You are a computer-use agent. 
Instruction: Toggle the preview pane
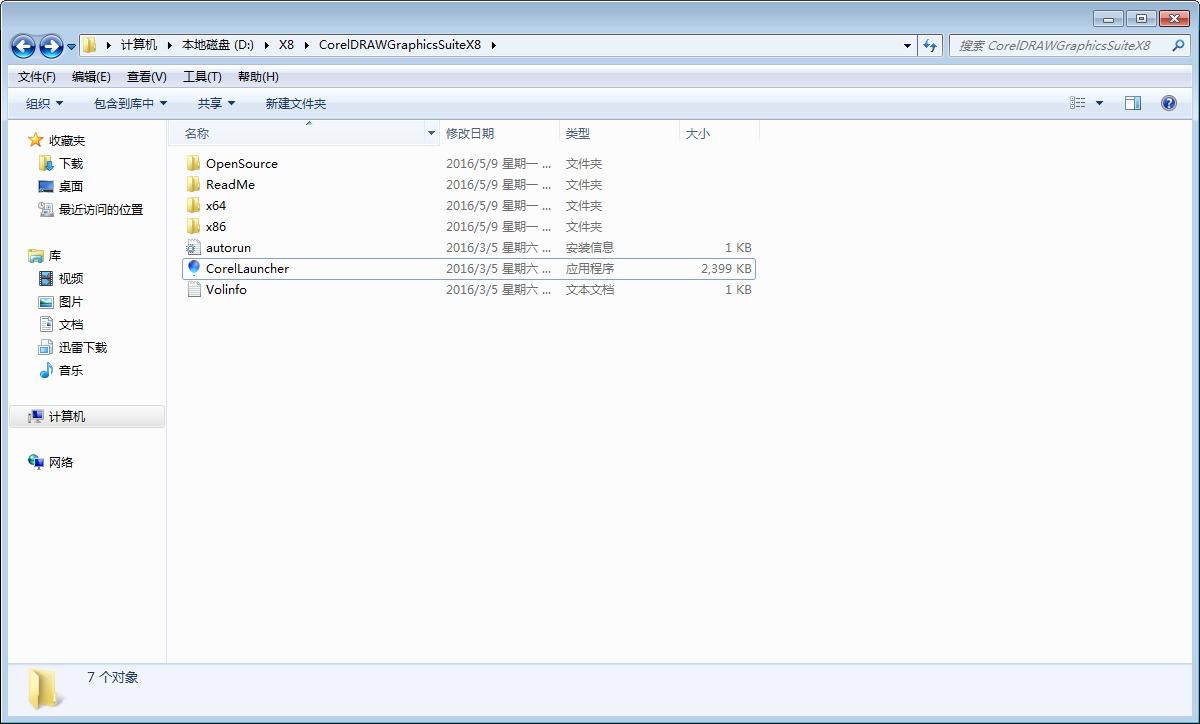(x=1133, y=102)
